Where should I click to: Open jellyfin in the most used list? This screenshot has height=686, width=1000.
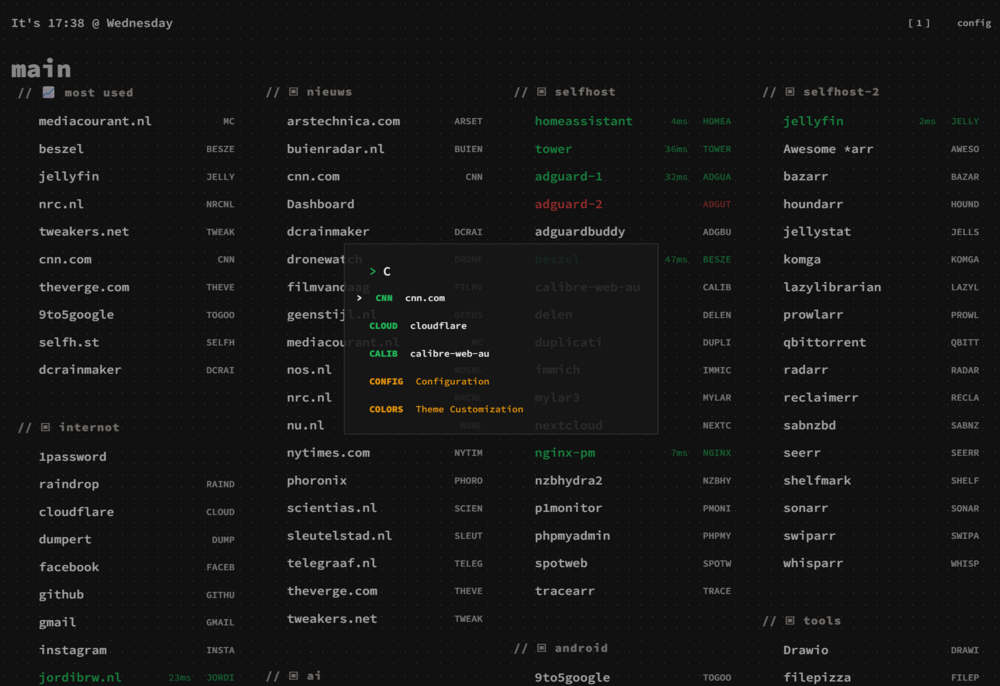69,176
